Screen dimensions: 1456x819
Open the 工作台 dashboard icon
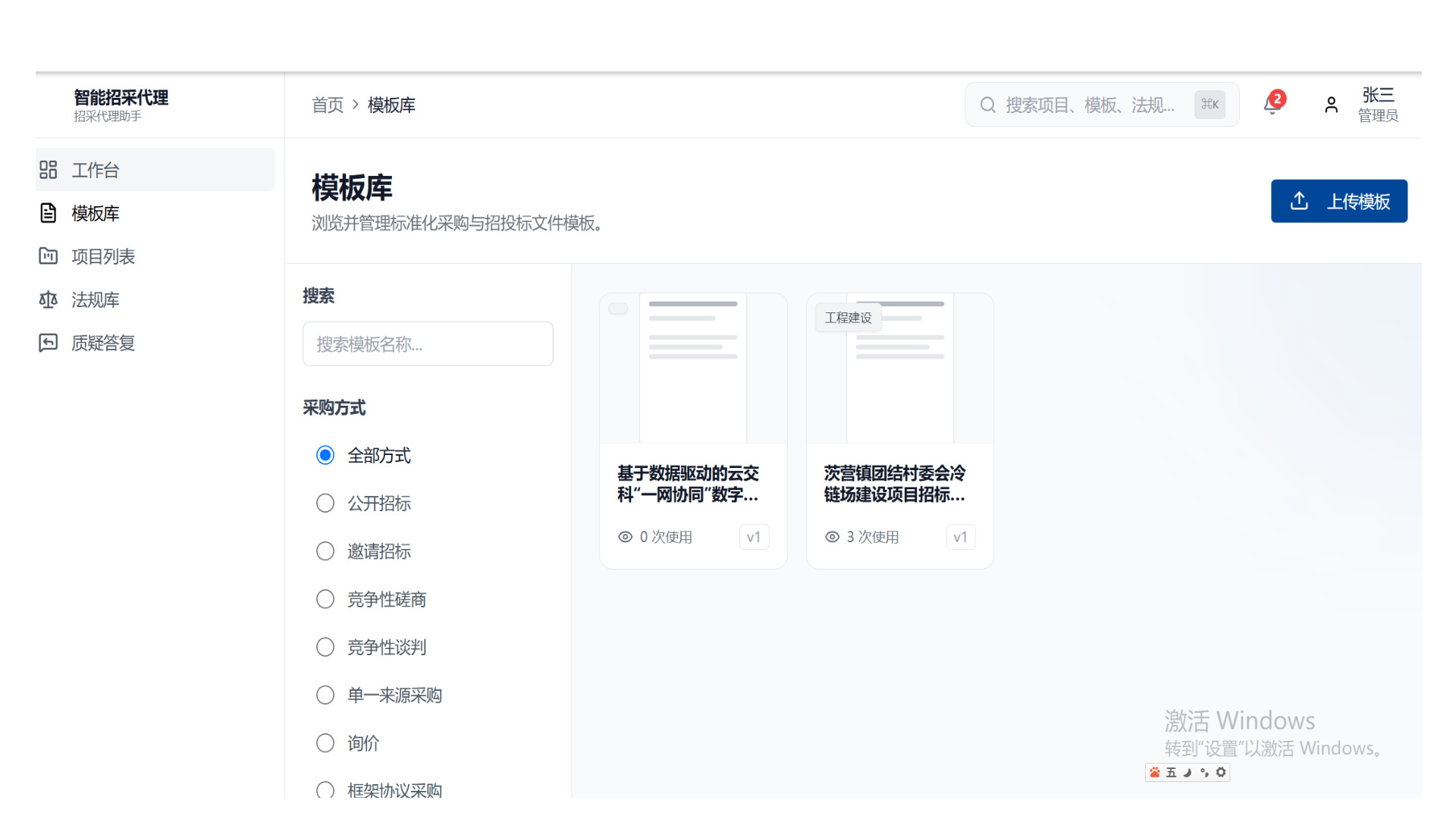[x=49, y=170]
